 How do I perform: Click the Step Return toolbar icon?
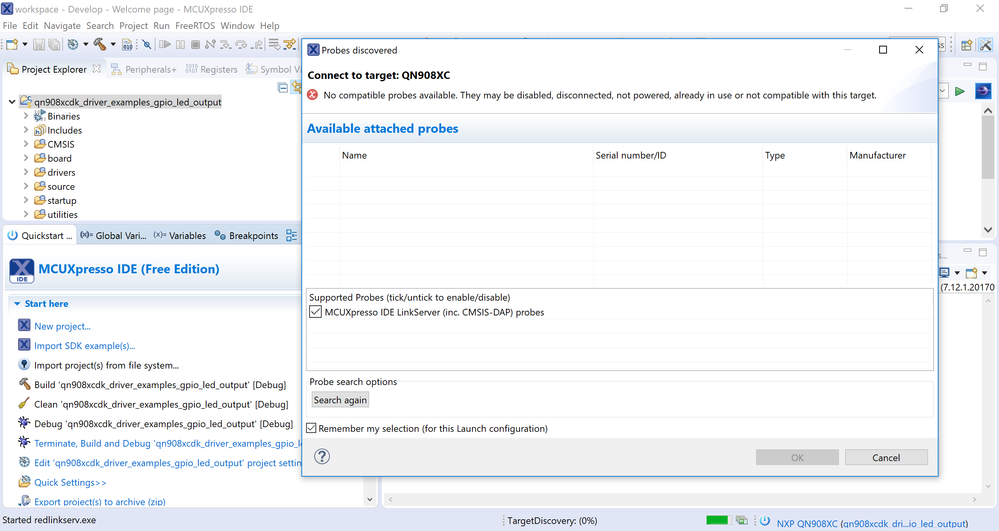(x=256, y=44)
